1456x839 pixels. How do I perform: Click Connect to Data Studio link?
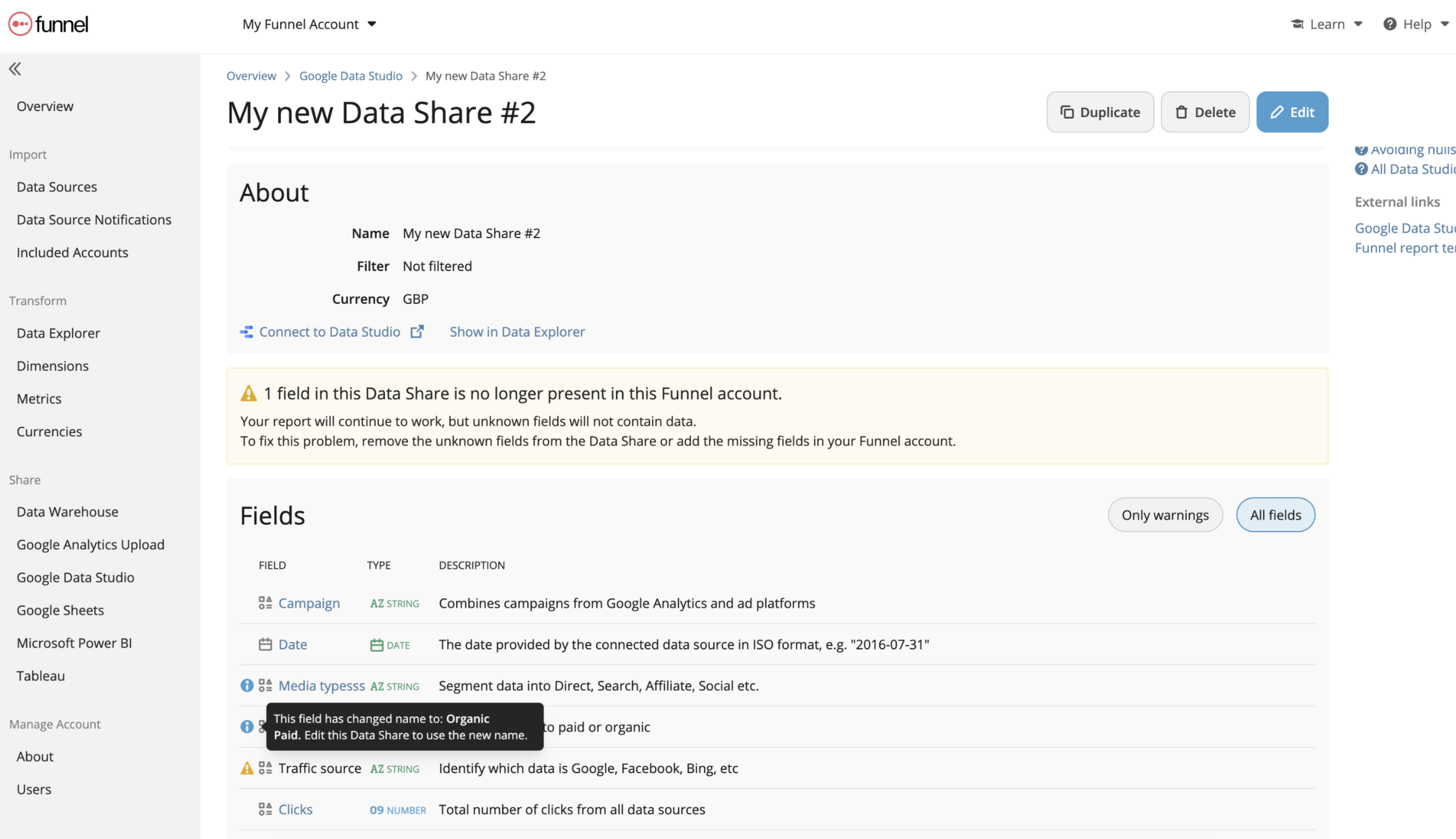point(329,331)
